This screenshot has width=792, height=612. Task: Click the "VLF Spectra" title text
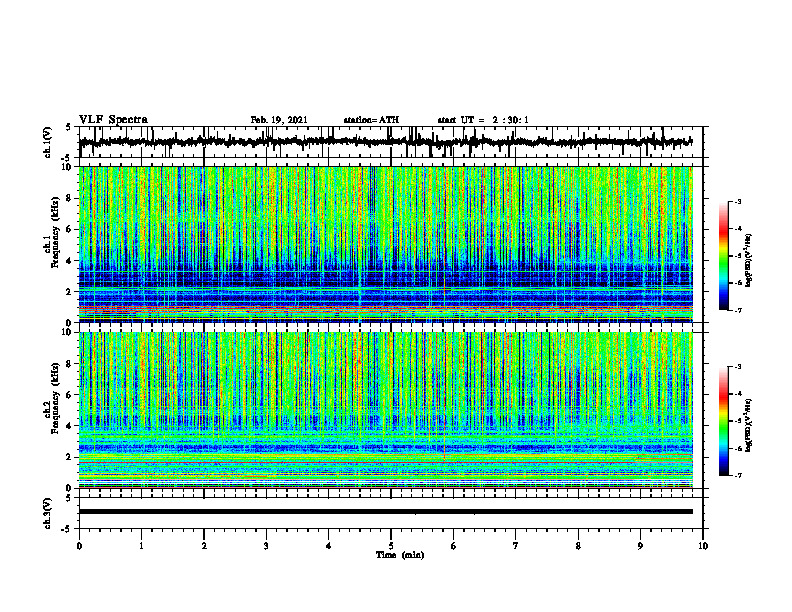[x=113, y=120]
